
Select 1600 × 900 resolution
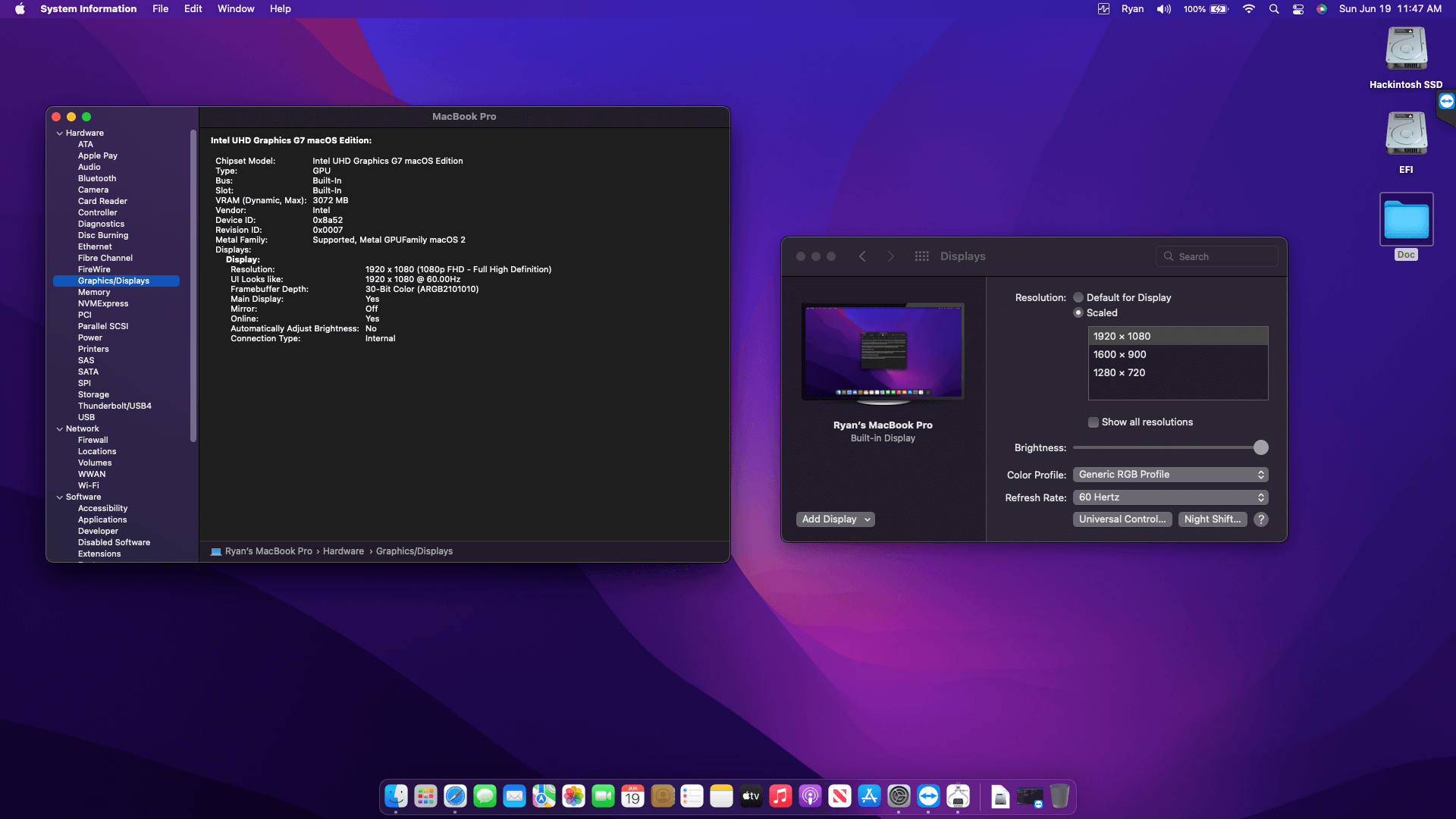(1178, 354)
